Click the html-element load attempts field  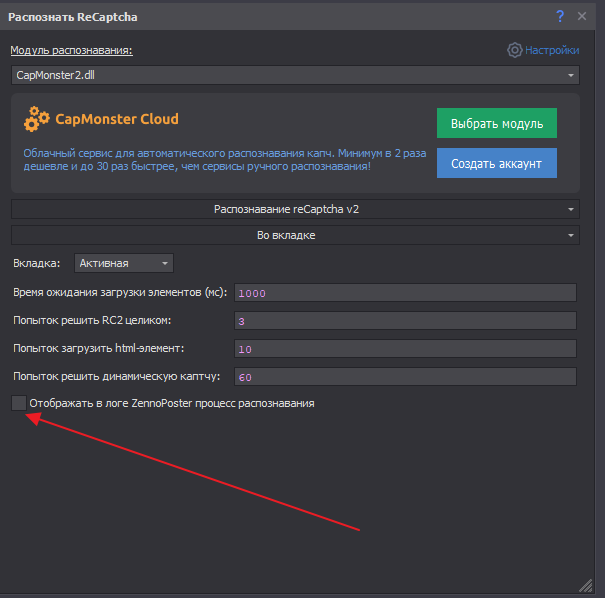click(x=405, y=349)
